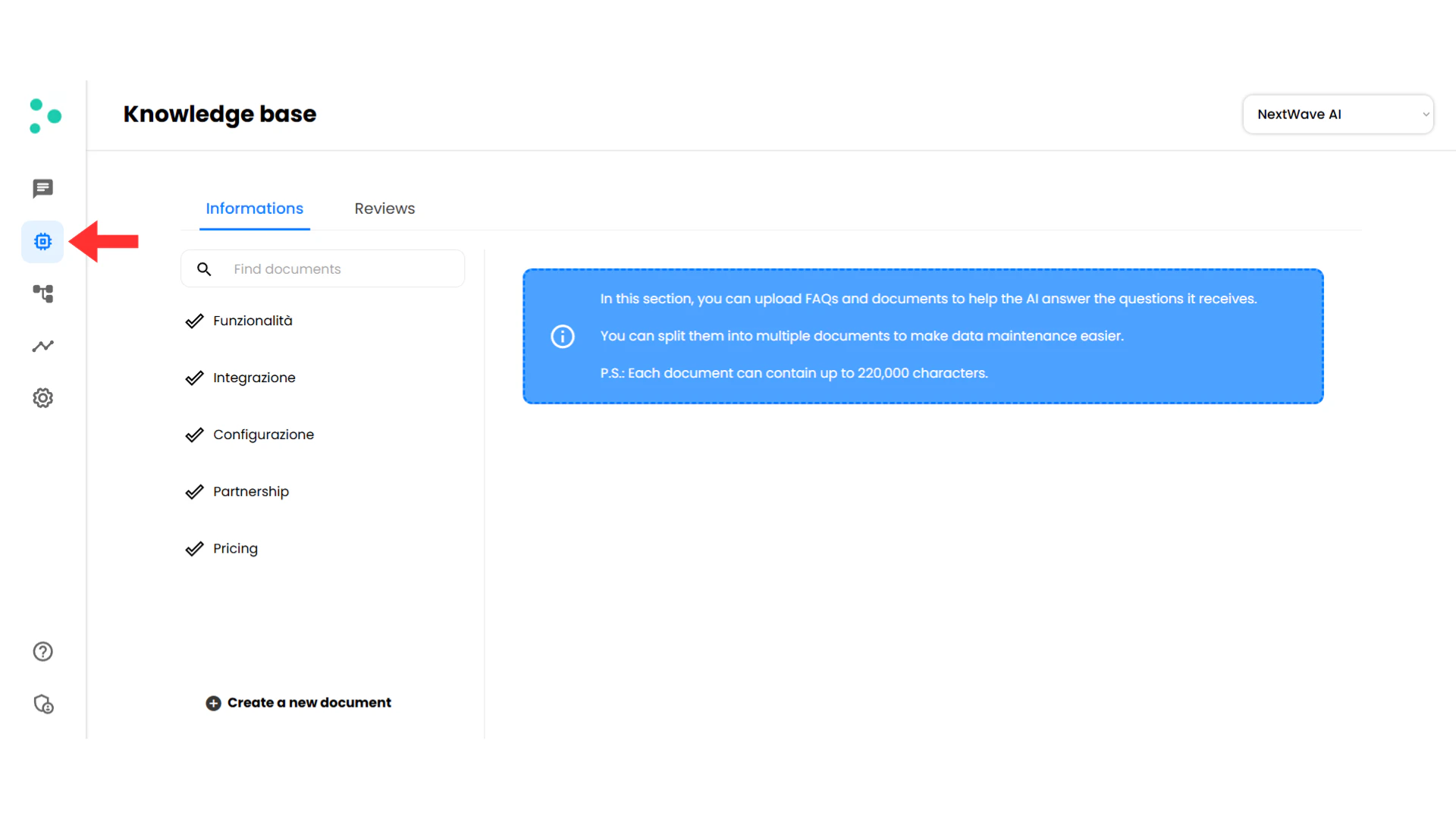The height and width of the screenshot is (819, 1456).
Task: Select the Informations tab
Action: (x=254, y=208)
